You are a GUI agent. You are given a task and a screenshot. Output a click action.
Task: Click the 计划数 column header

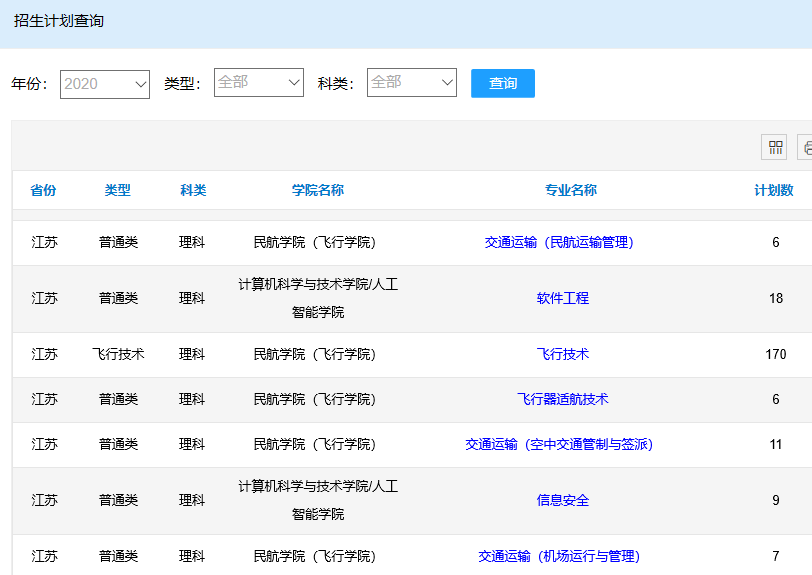click(x=774, y=190)
